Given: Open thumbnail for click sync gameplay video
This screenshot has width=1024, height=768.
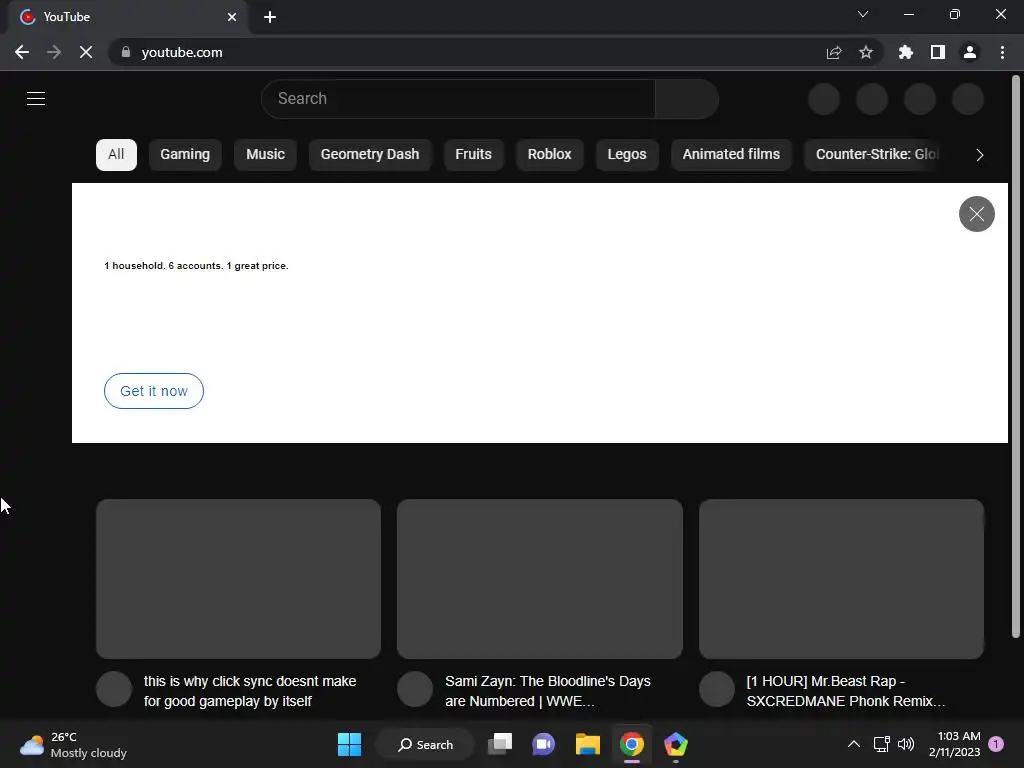Looking at the screenshot, I should (238, 579).
